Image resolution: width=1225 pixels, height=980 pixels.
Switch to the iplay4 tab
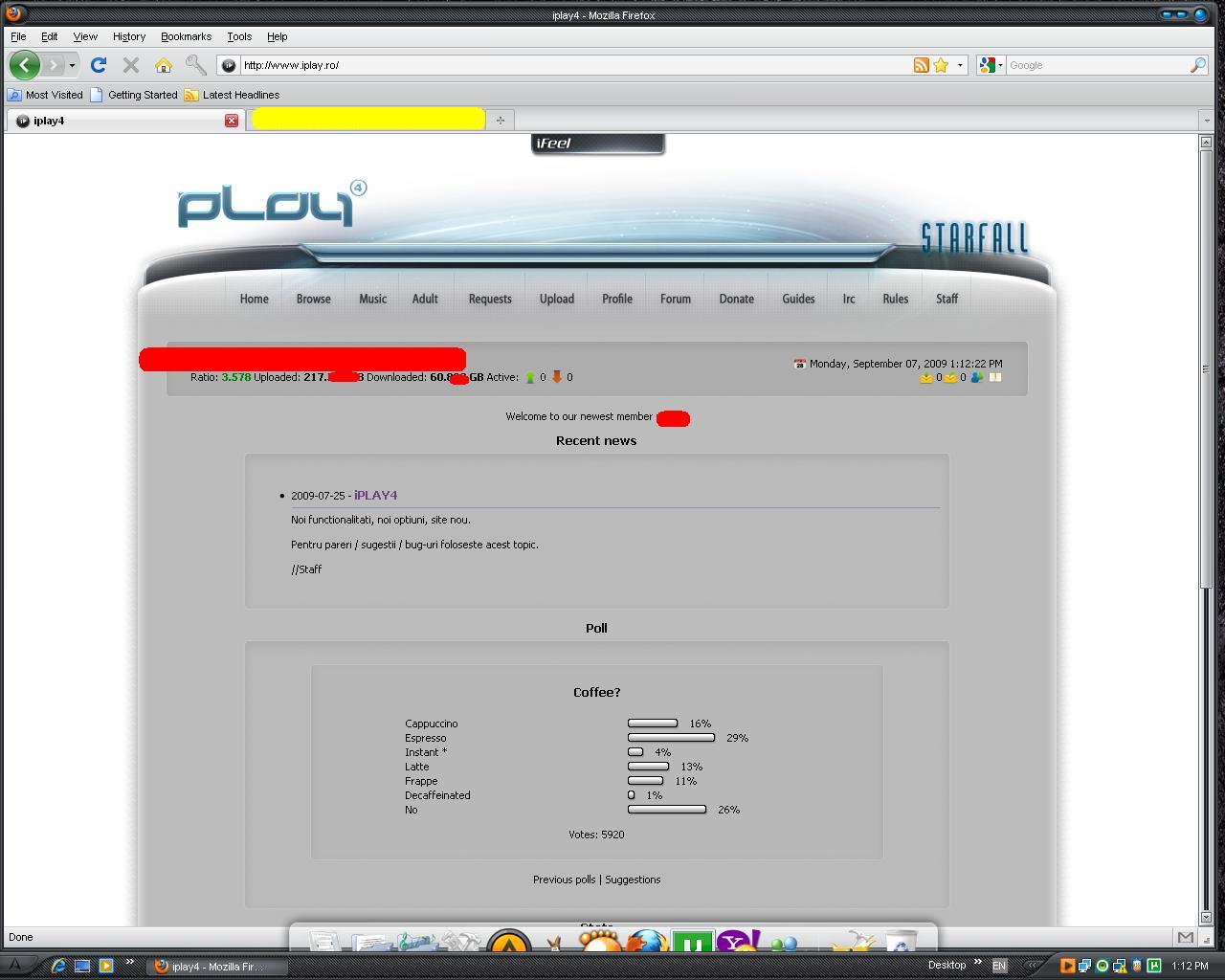124,121
